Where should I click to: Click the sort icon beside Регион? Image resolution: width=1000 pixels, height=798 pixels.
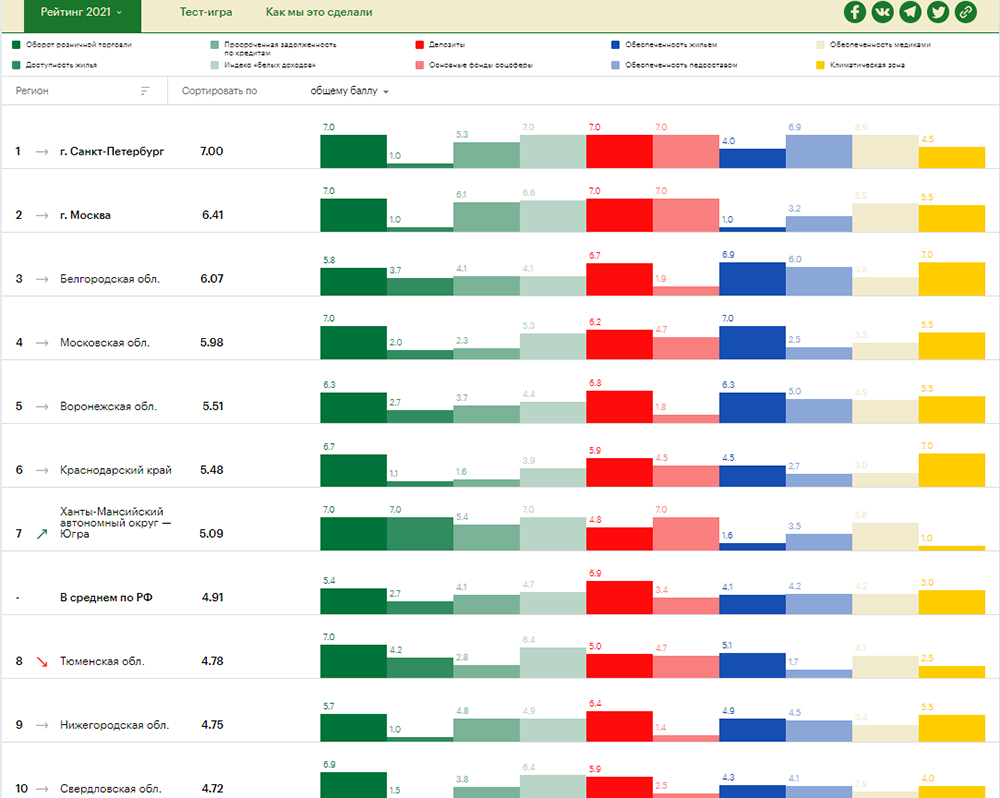point(145,91)
